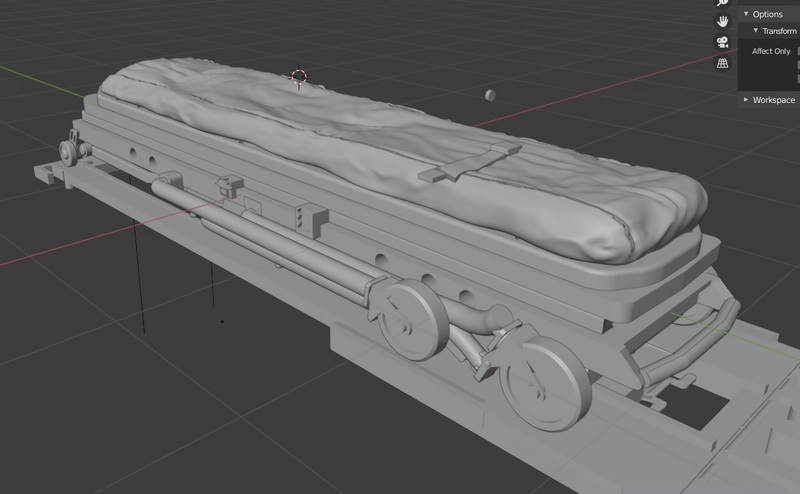Enable the top Affect Only checkbox
This screenshot has width=800, height=494.
pyautogui.click(x=797, y=51)
